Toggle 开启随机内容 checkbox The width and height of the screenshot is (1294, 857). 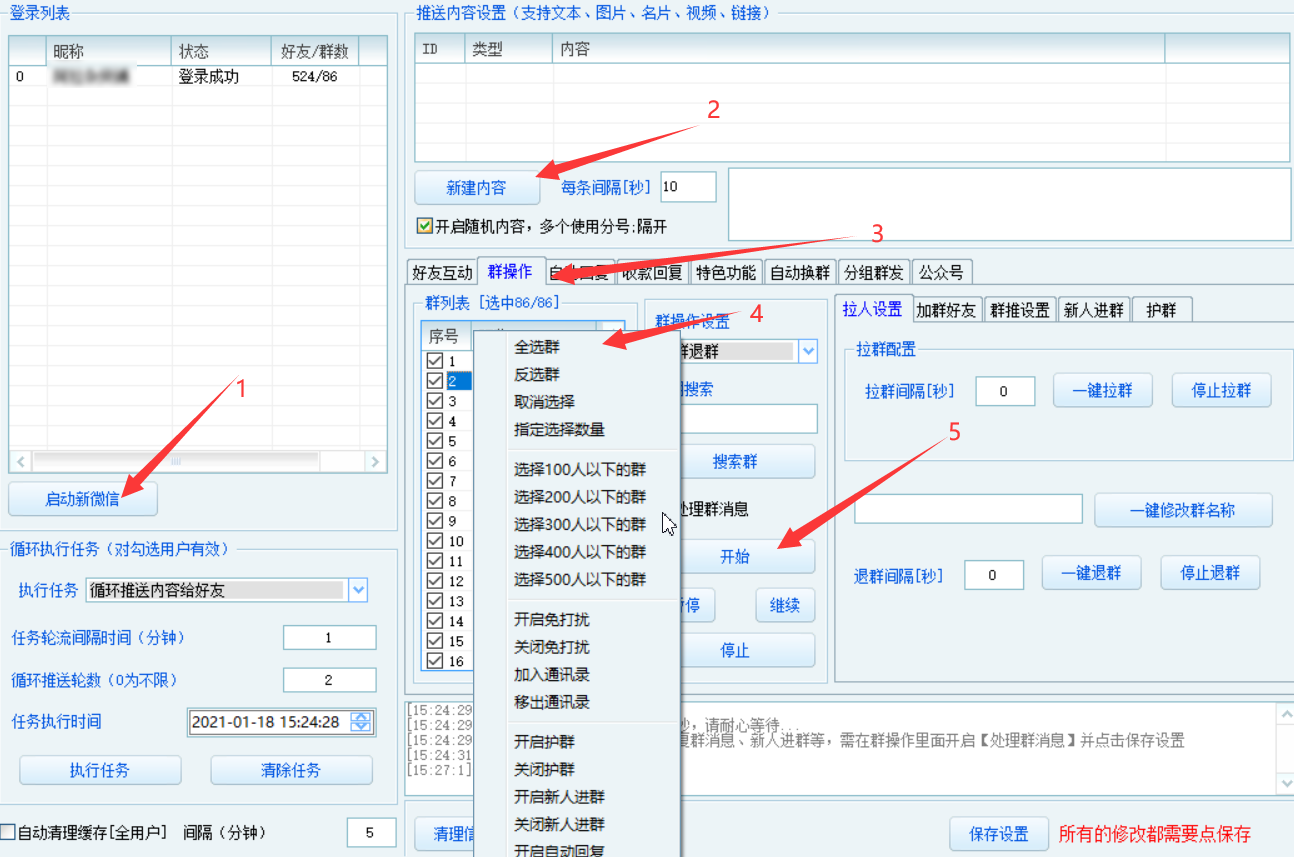pyautogui.click(x=425, y=226)
